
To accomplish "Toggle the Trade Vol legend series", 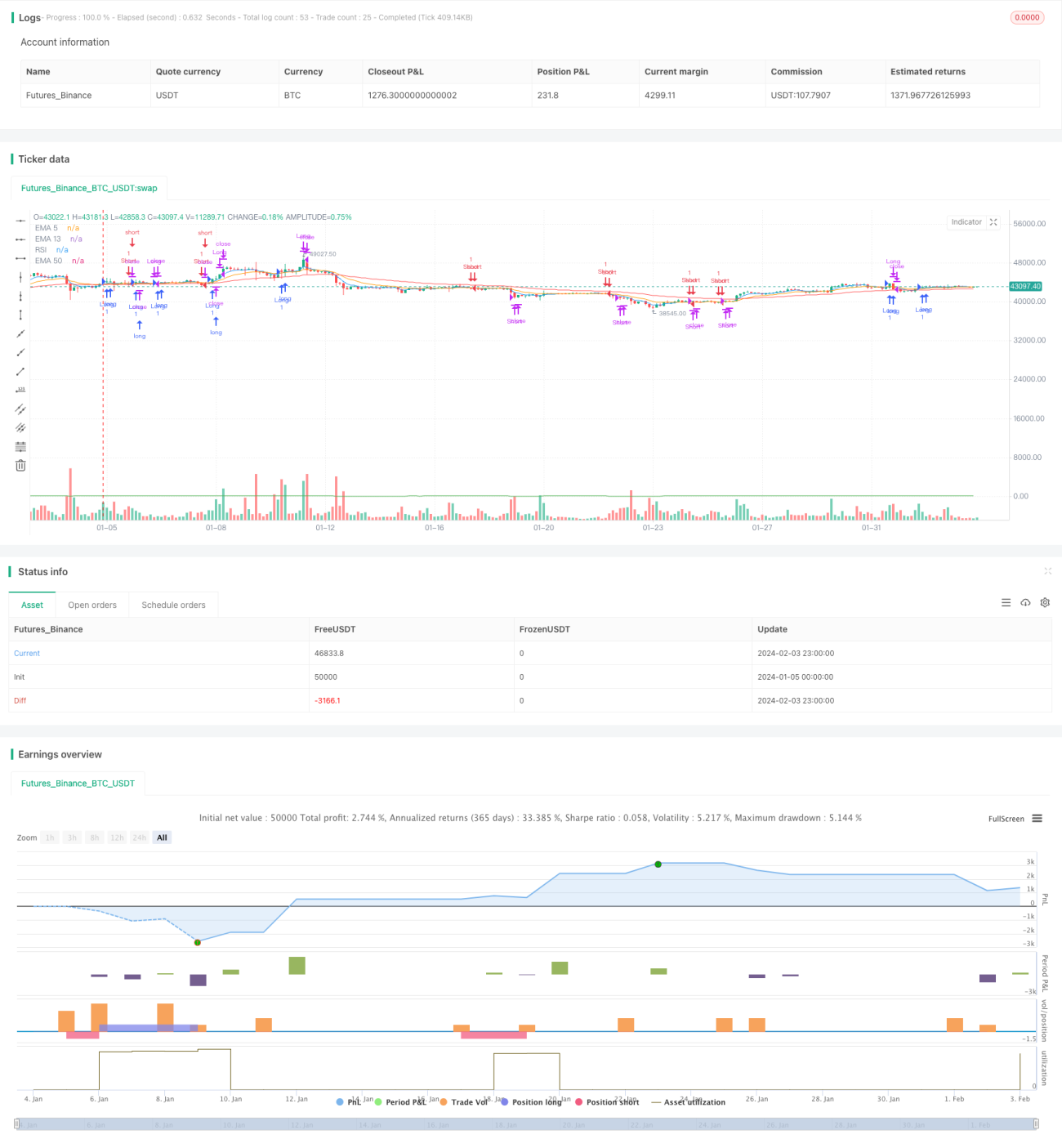I will coord(463,1102).
